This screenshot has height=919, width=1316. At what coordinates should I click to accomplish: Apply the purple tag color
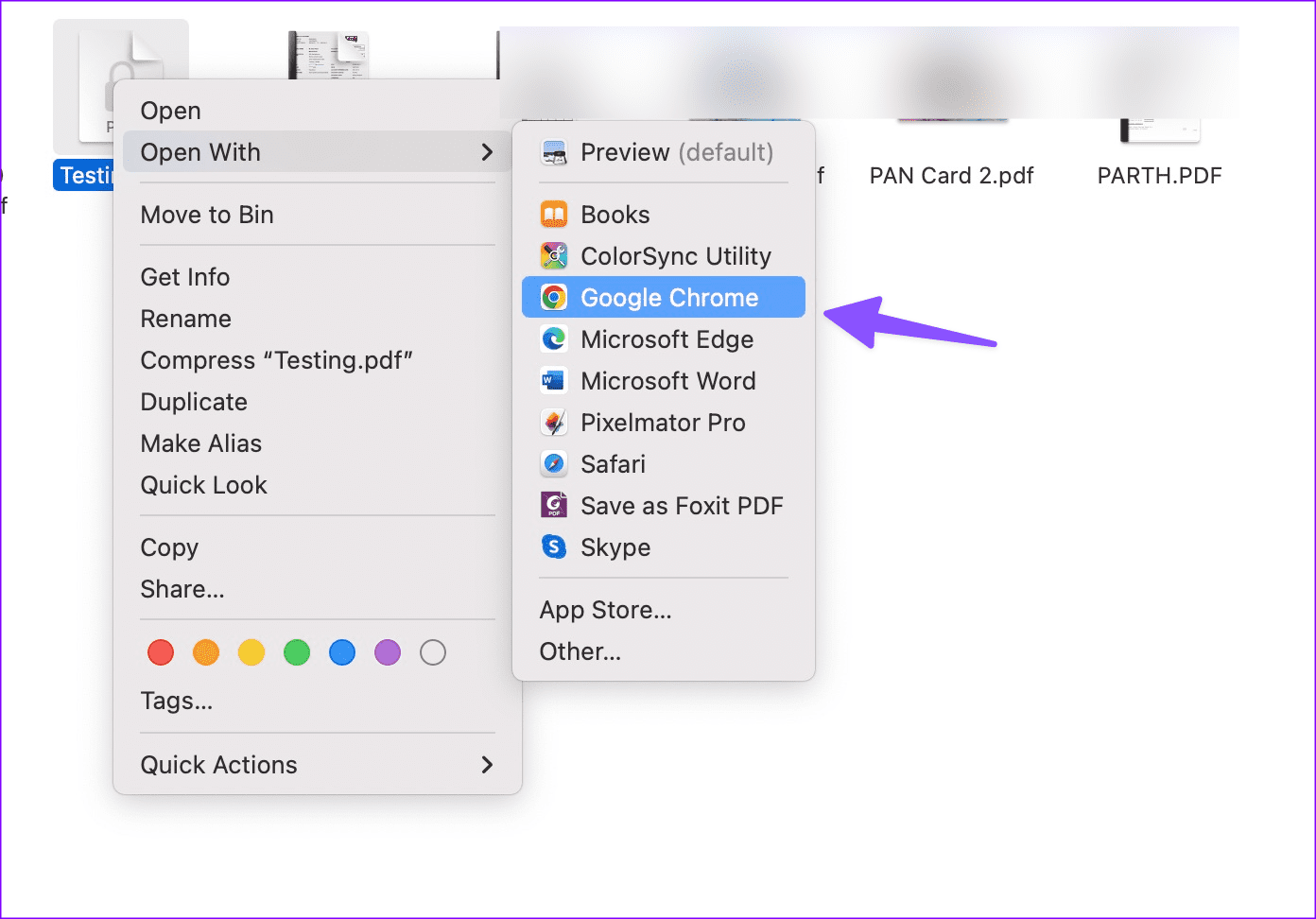point(388,652)
